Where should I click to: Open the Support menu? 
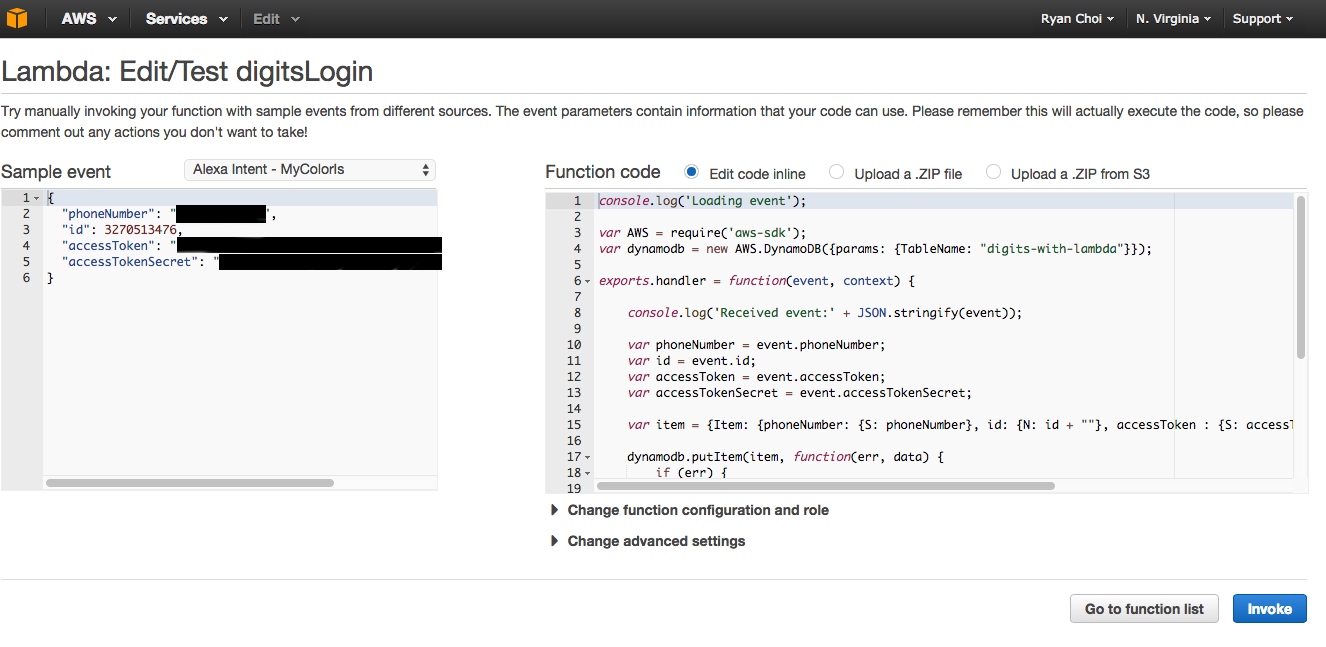pyautogui.click(x=1263, y=19)
